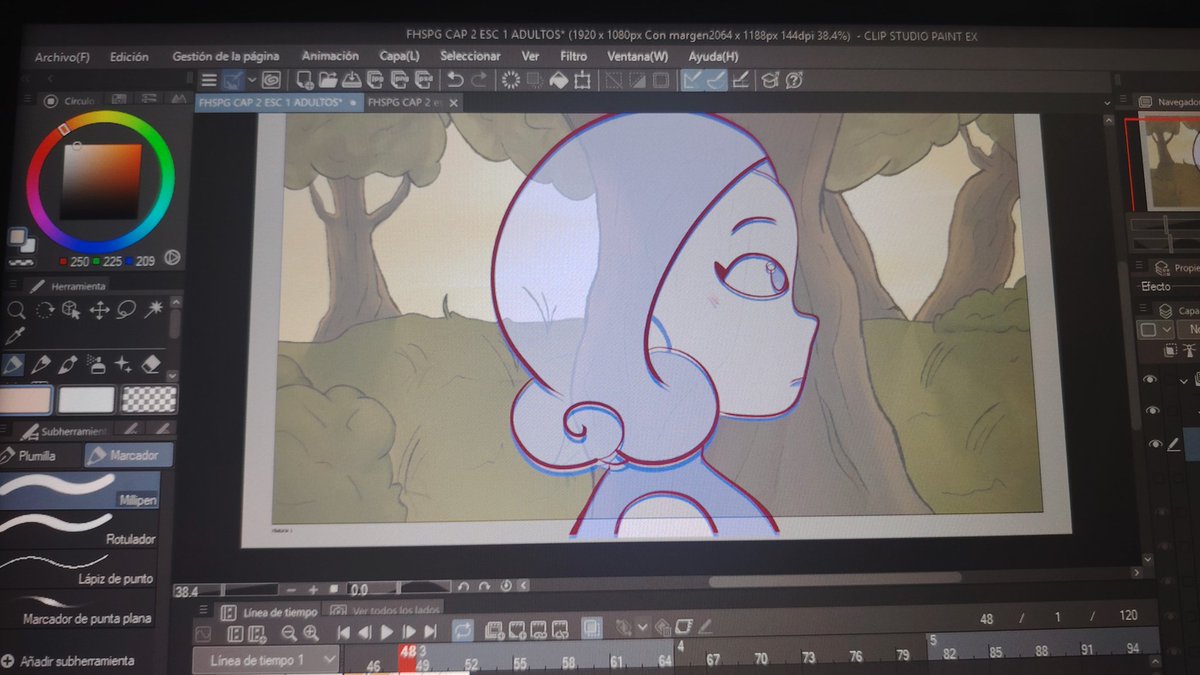Viewport: 1200px width, 675px height.
Task: Toggle Snap to special ruler button
Action: [716, 80]
